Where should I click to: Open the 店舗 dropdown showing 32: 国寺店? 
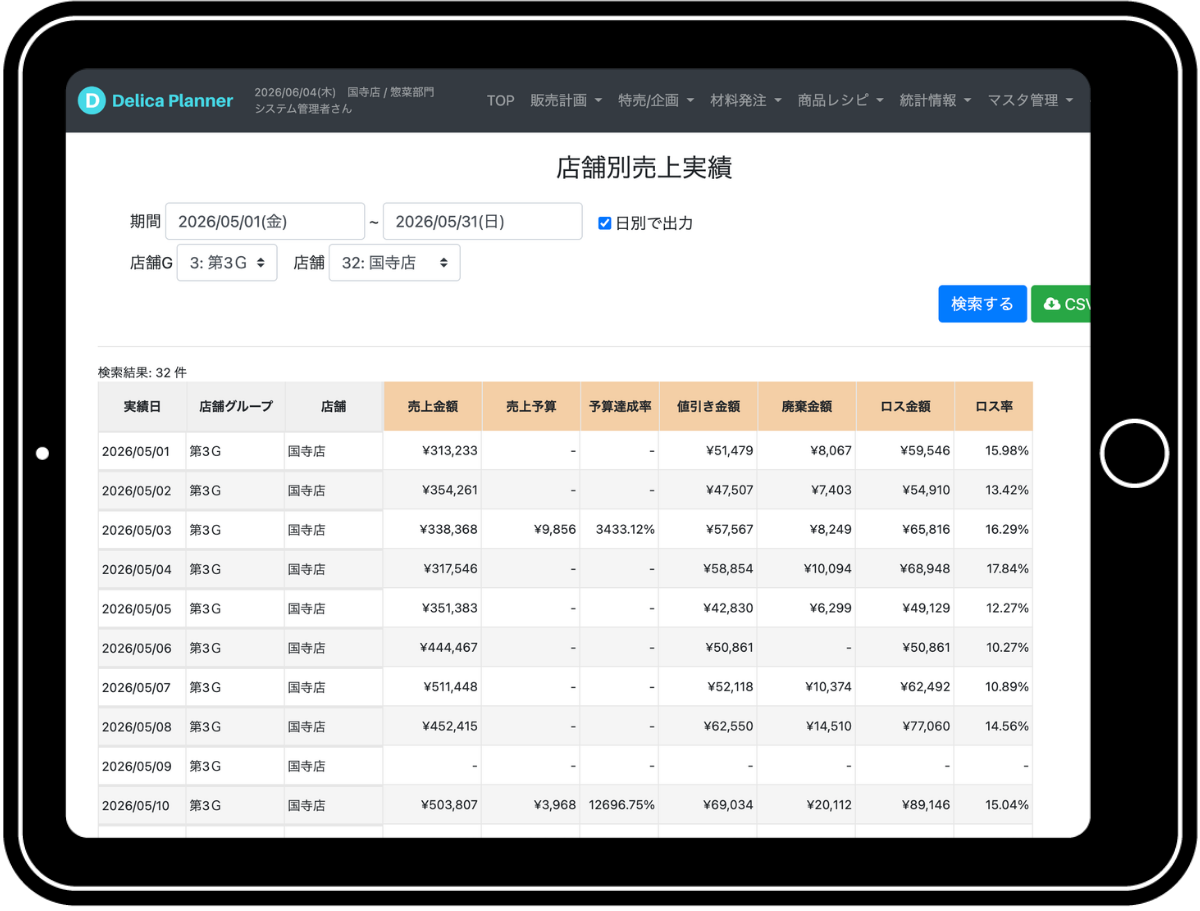point(394,263)
